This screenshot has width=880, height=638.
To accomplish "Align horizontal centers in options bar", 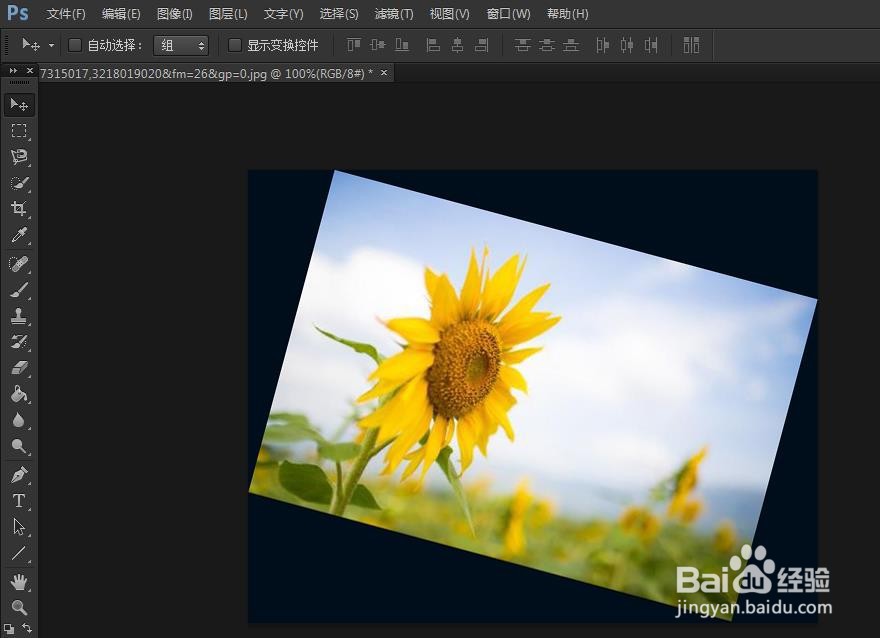I will 457,45.
